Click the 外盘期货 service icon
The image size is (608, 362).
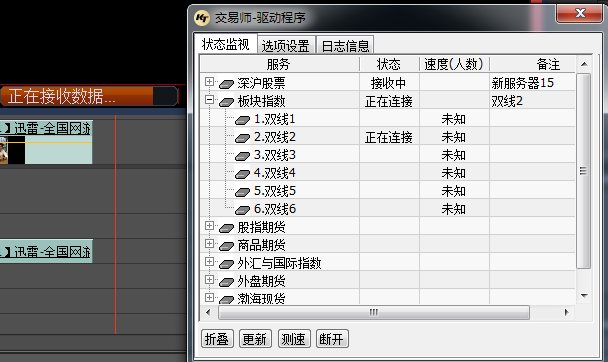point(226,282)
